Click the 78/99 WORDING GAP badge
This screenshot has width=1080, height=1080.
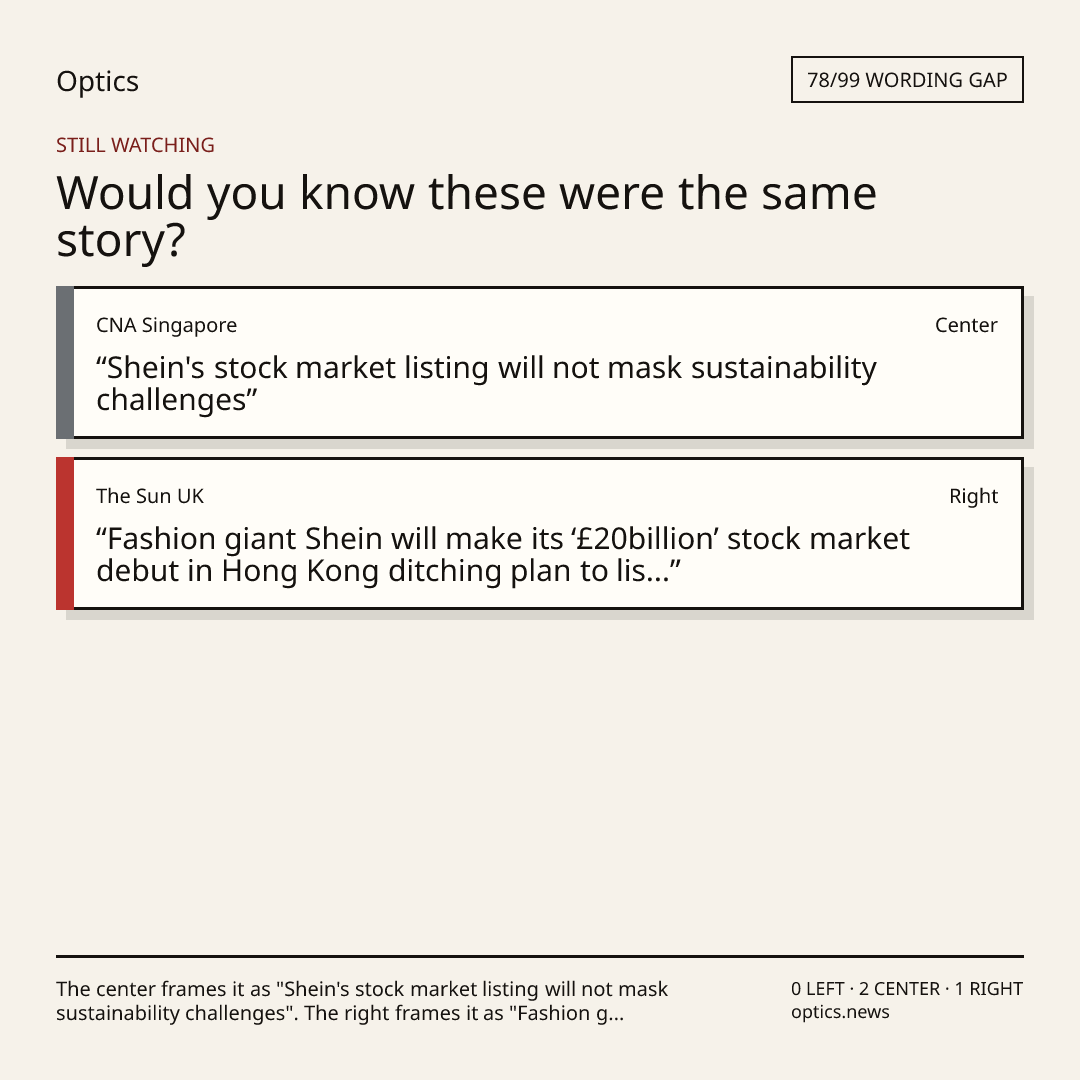(x=907, y=80)
